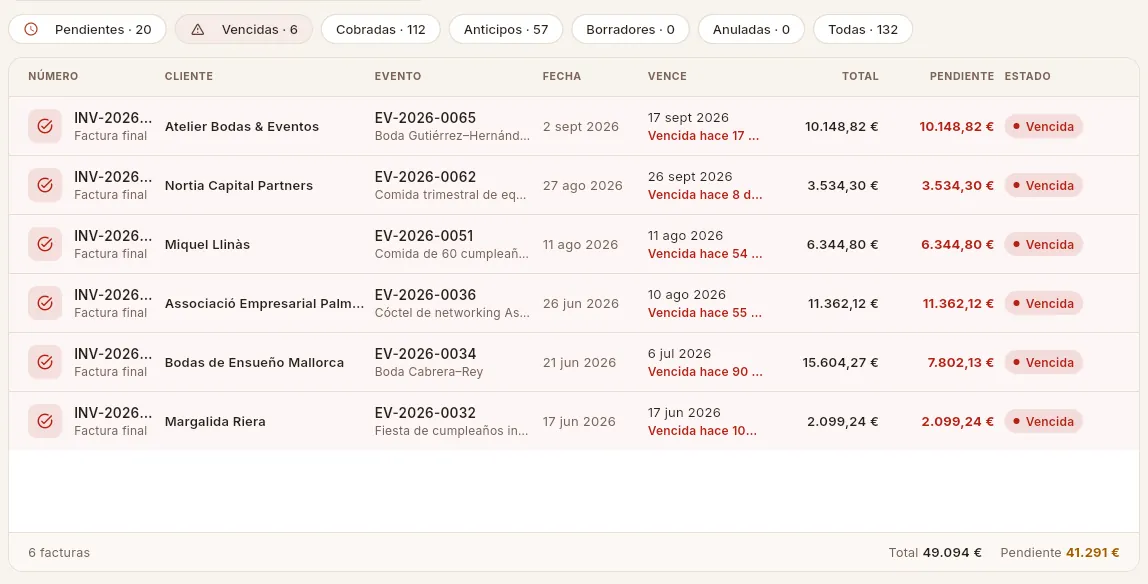Click Vencida status badge for Margalida Riera

coord(1043,422)
